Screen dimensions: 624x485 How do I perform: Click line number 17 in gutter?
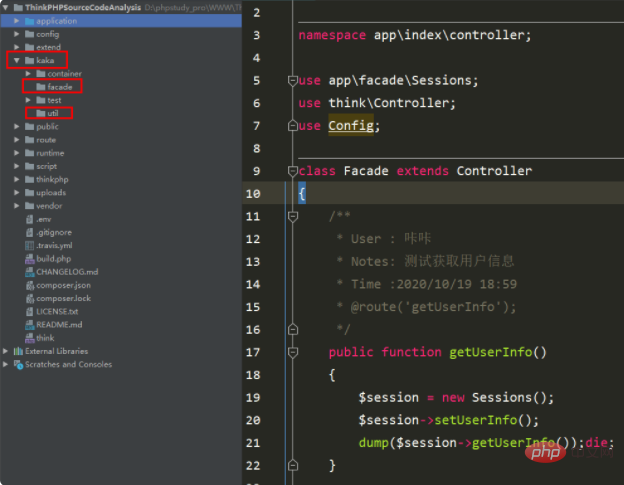click(253, 353)
